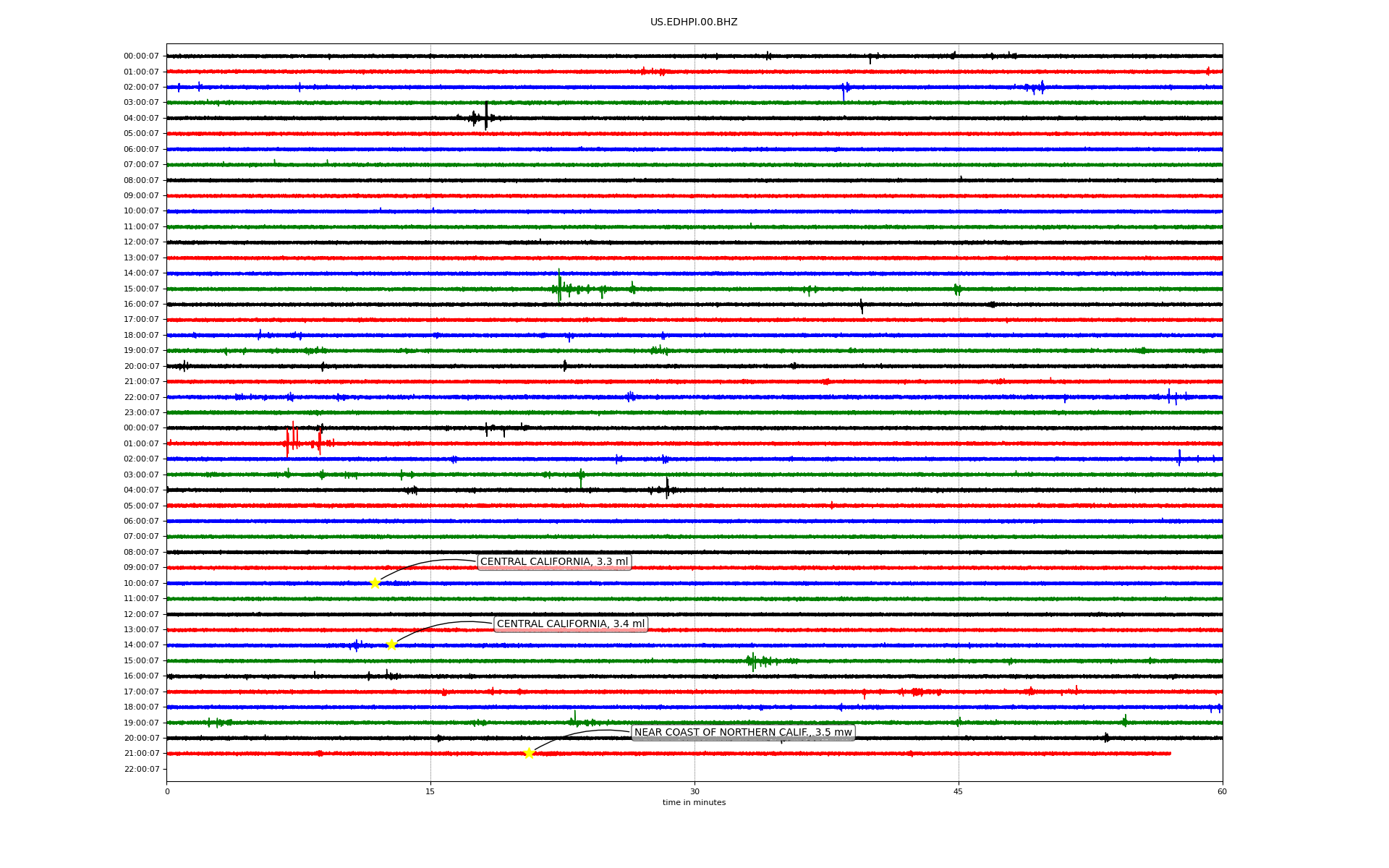
Task: Click the x-axis tick label 45
Action: [959, 791]
